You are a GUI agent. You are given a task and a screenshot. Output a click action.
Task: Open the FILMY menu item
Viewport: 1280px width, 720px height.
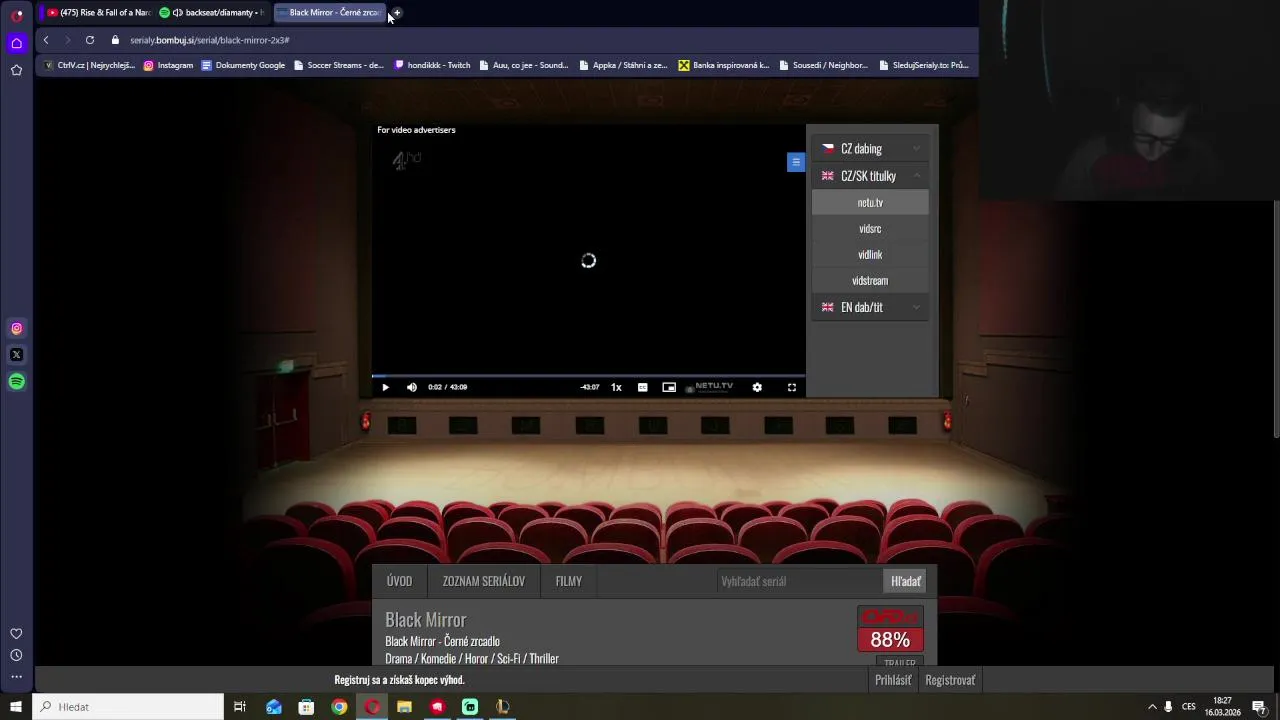[x=569, y=581]
